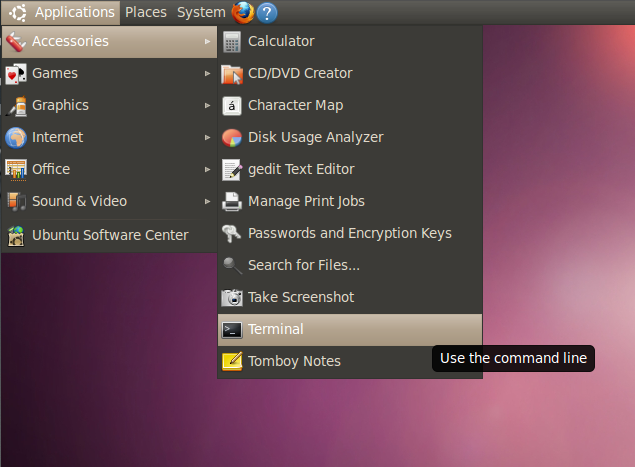Select the Sound & Video category label
The image size is (635, 467).
pos(79,201)
